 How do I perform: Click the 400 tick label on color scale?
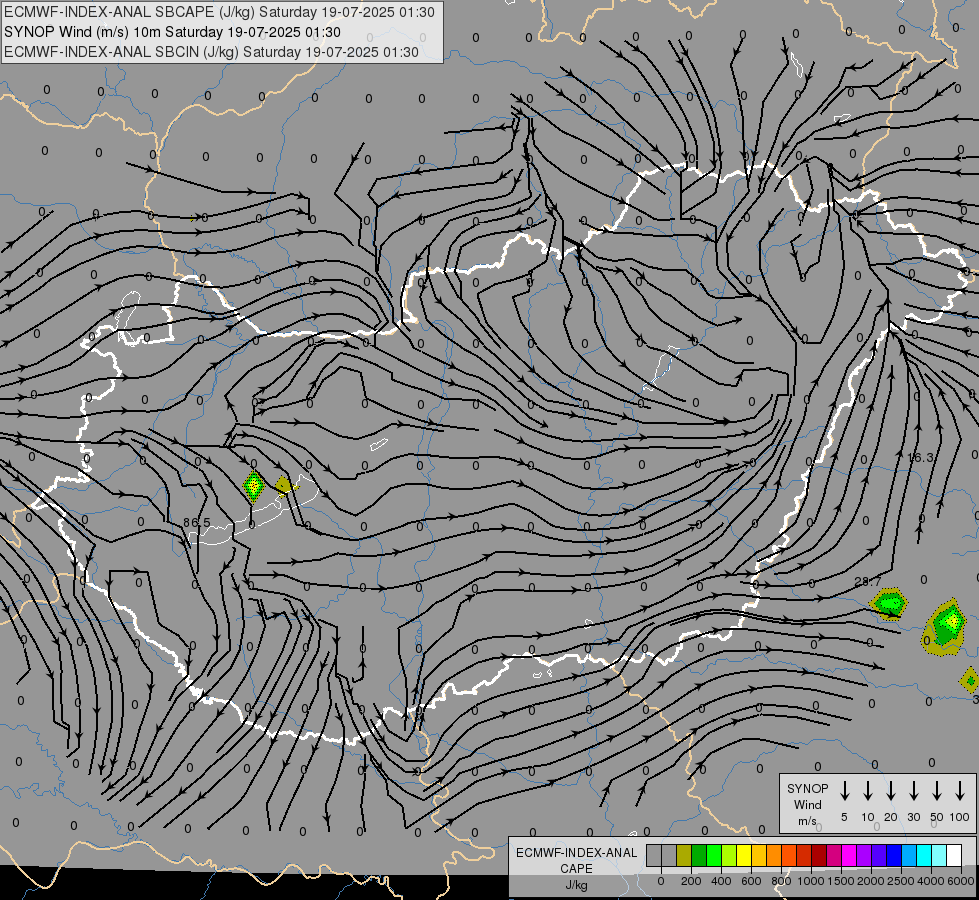point(721,881)
